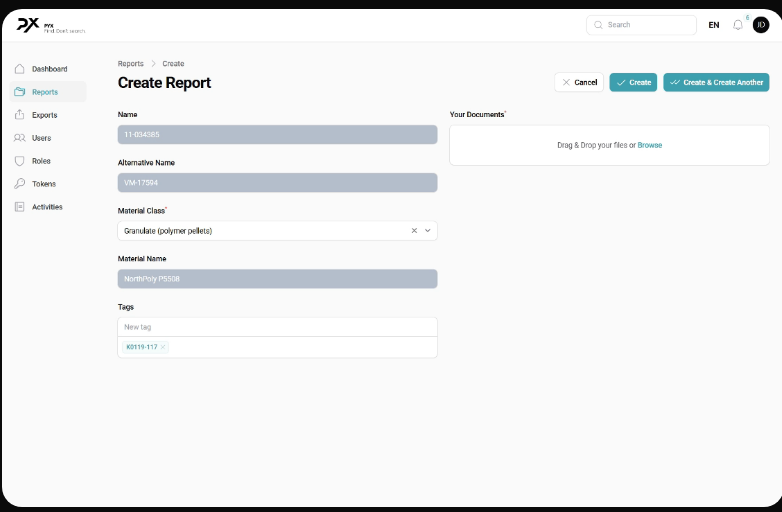Click the New tag input
The width and height of the screenshot is (782, 512).
(x=277, y=327)
